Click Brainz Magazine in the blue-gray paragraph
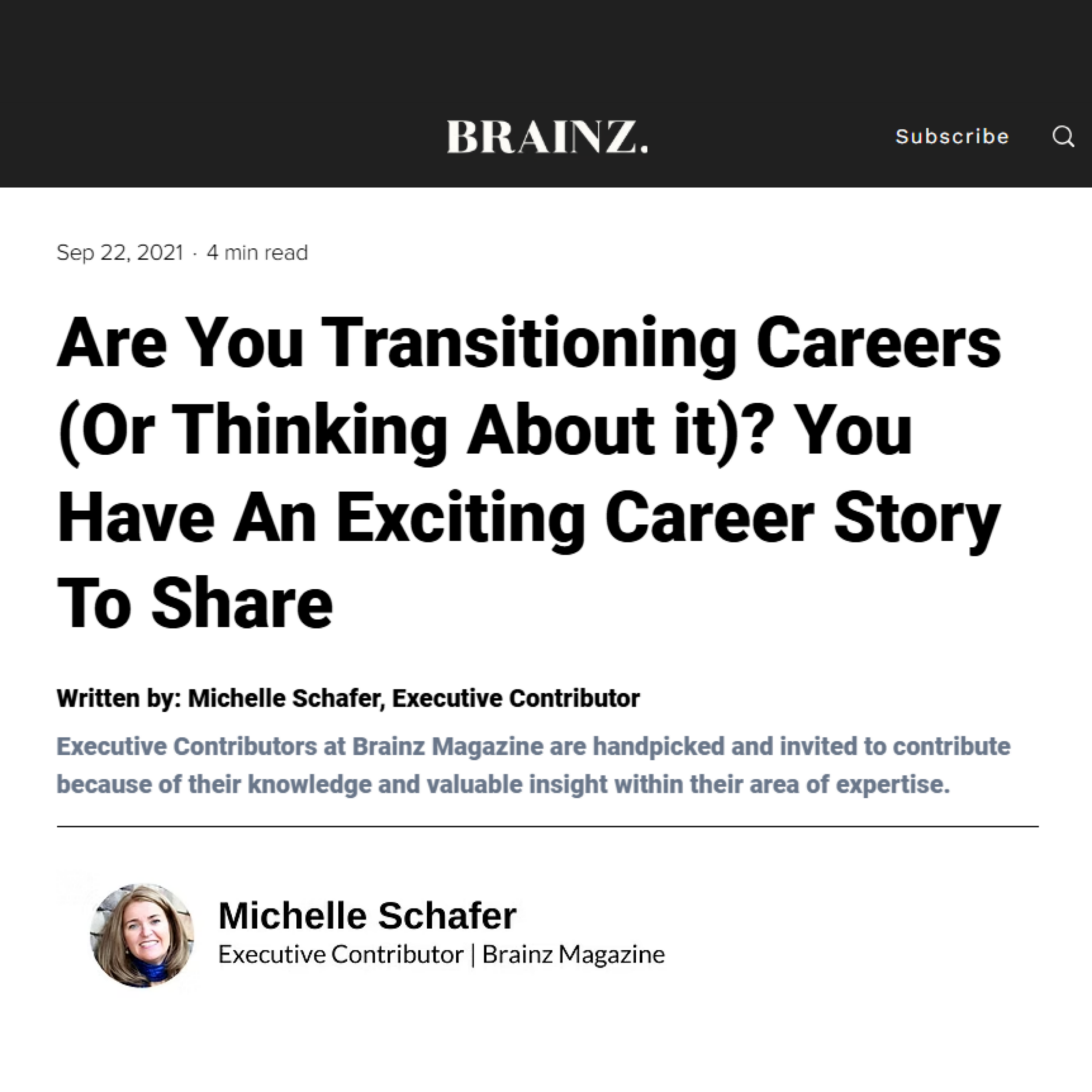This screenshot has height=1092, width=1092. (447, 746)
